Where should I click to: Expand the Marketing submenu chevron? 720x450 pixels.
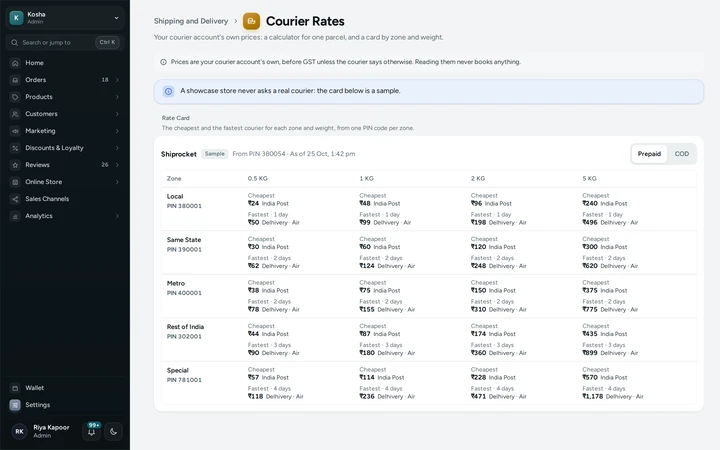pos(117,131)
